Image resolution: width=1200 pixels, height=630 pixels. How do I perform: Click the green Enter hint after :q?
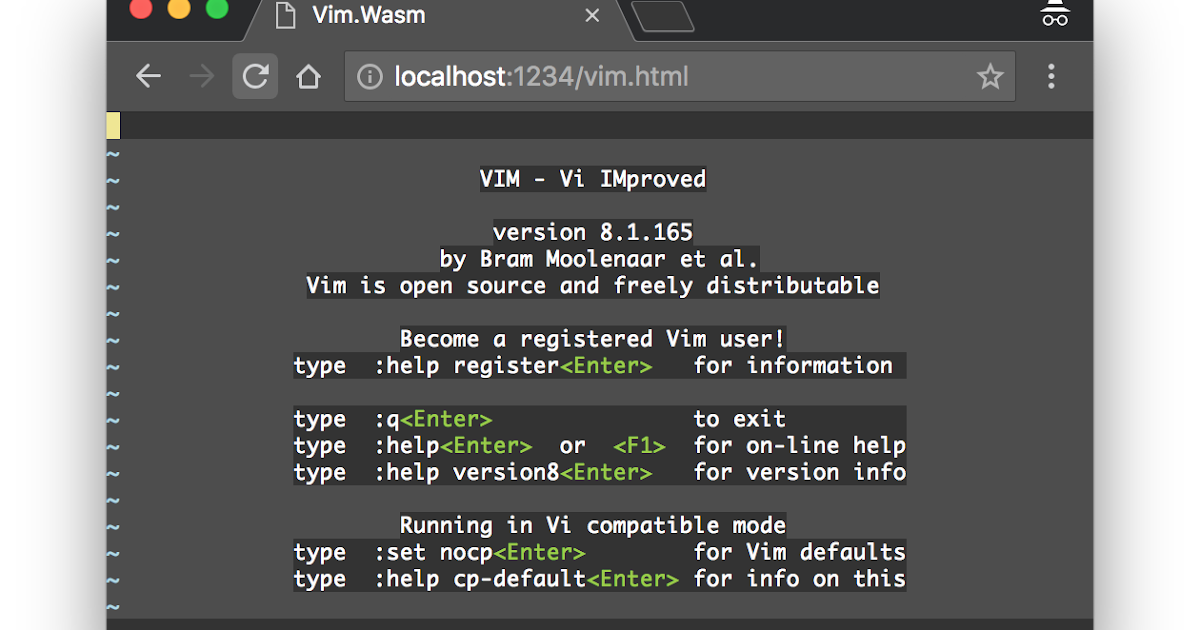coord(446,419)
